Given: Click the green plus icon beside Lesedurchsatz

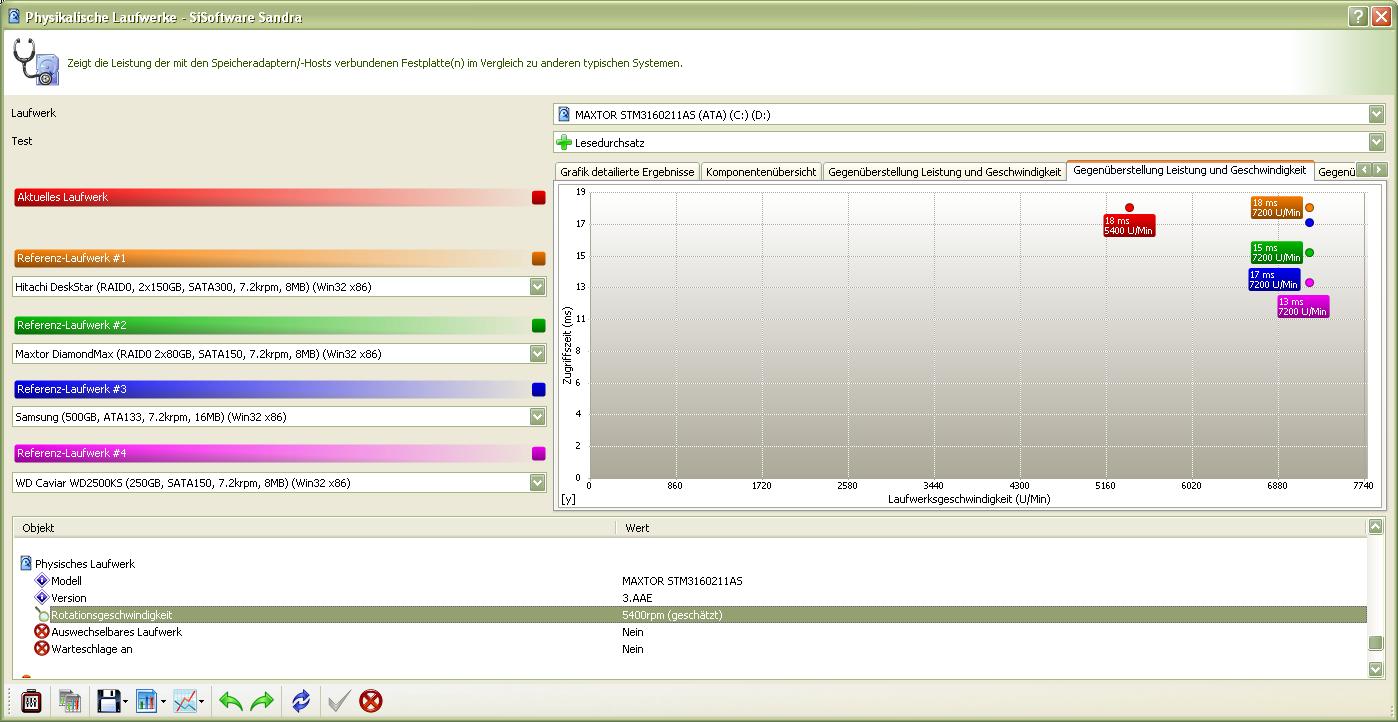Looking at the screenshot, I should (564, 142).
